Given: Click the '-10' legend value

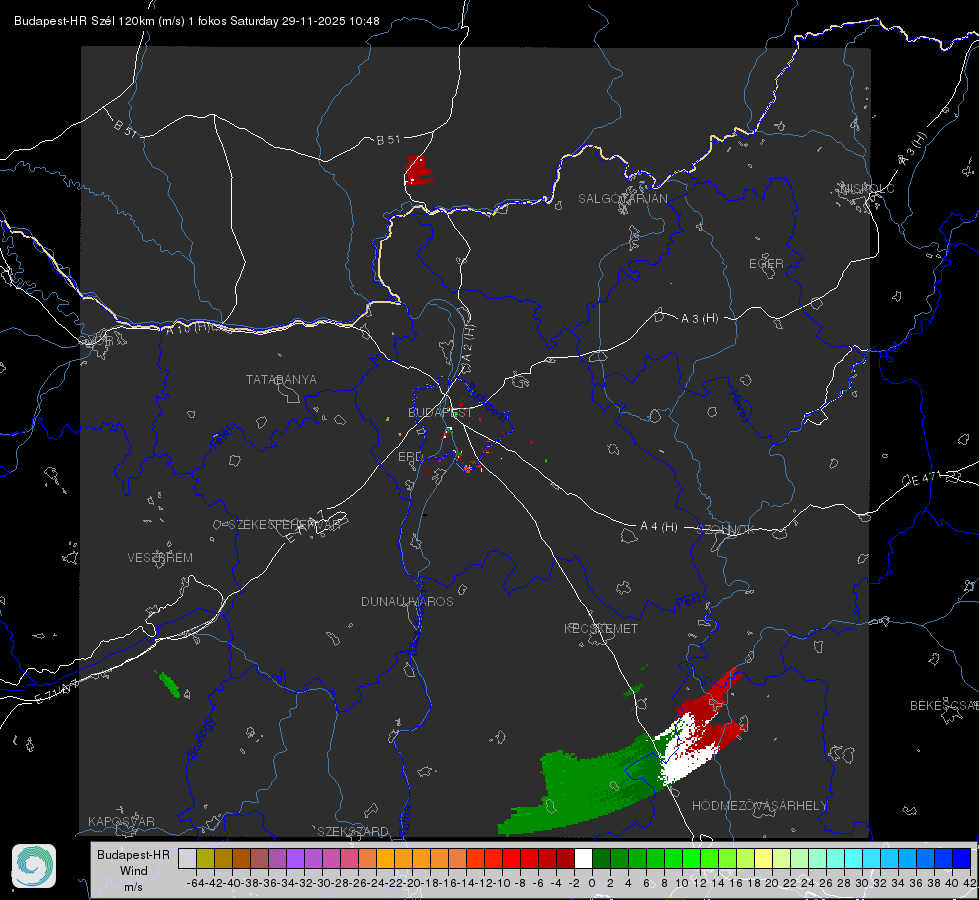Looking at the screenshot, I should [501, 883].
